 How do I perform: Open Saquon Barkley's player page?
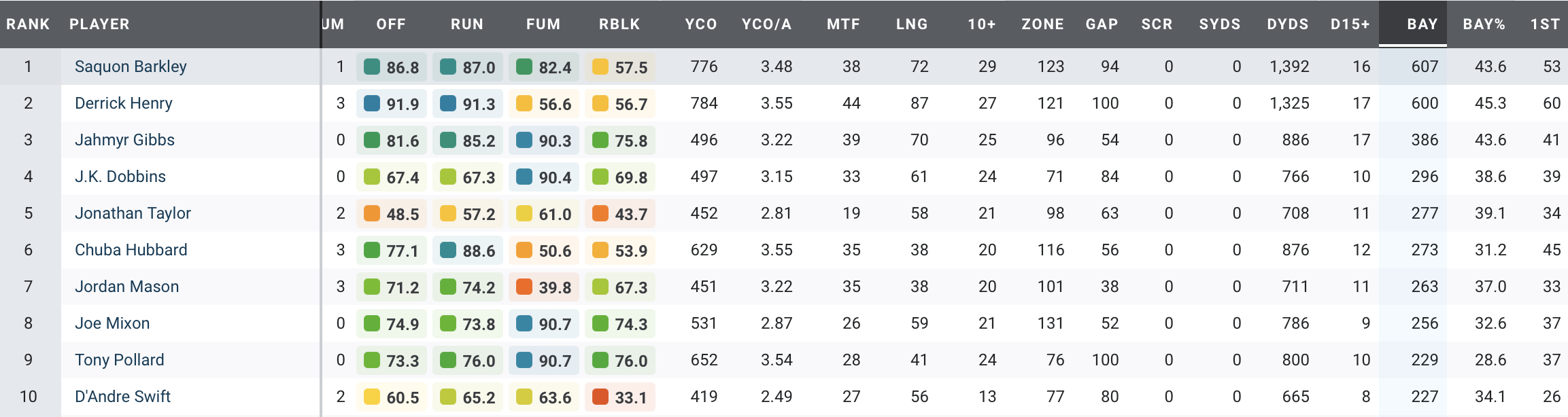point(131,67)
